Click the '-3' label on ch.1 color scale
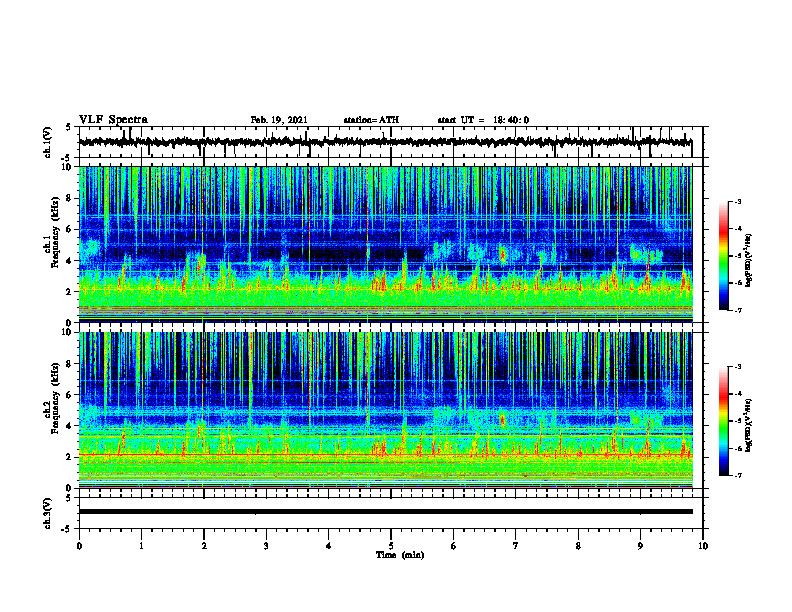 click(x=737, y=201)
